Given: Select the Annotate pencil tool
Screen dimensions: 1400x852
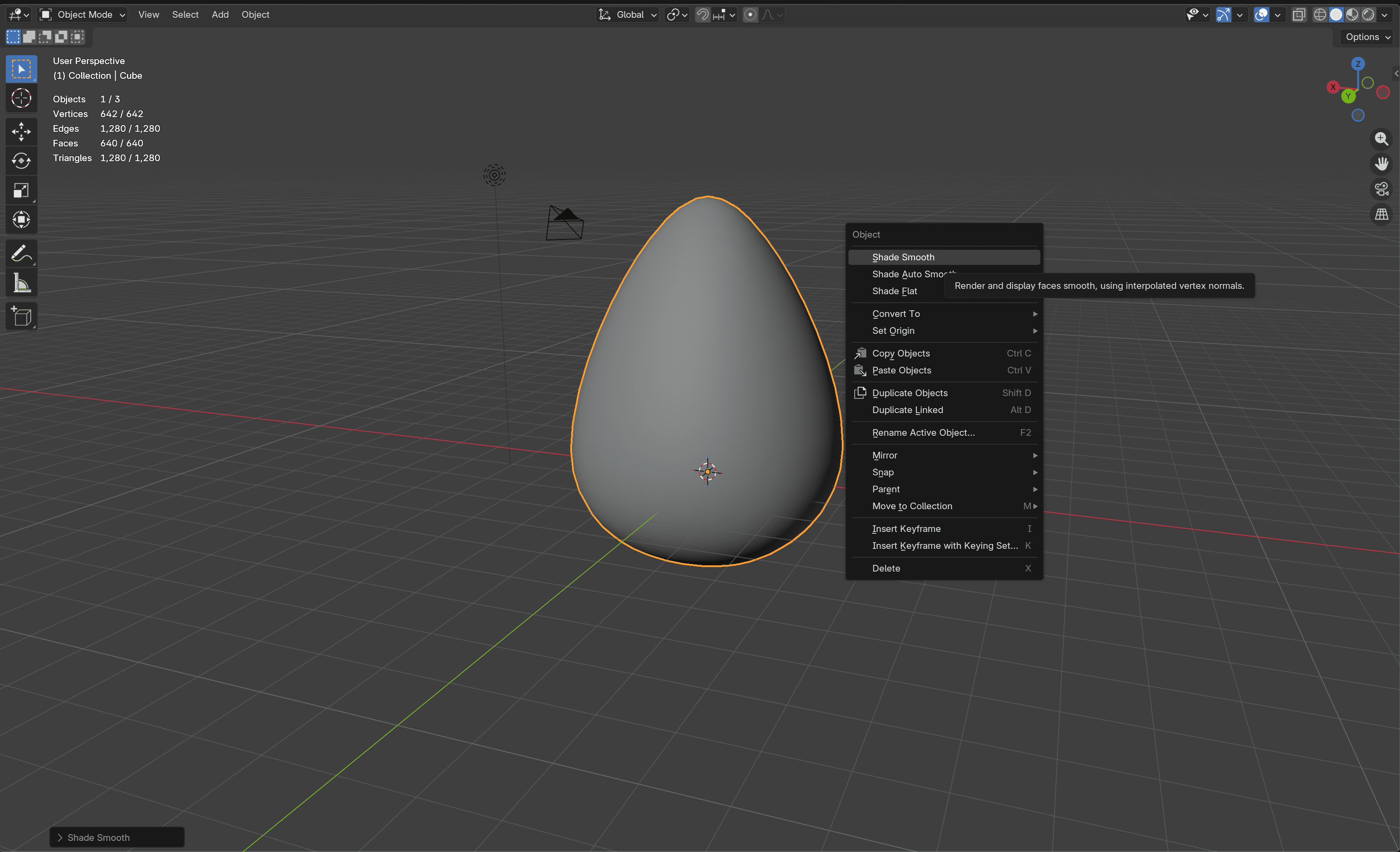Looking at the screenshot, I should click(22, 253).
